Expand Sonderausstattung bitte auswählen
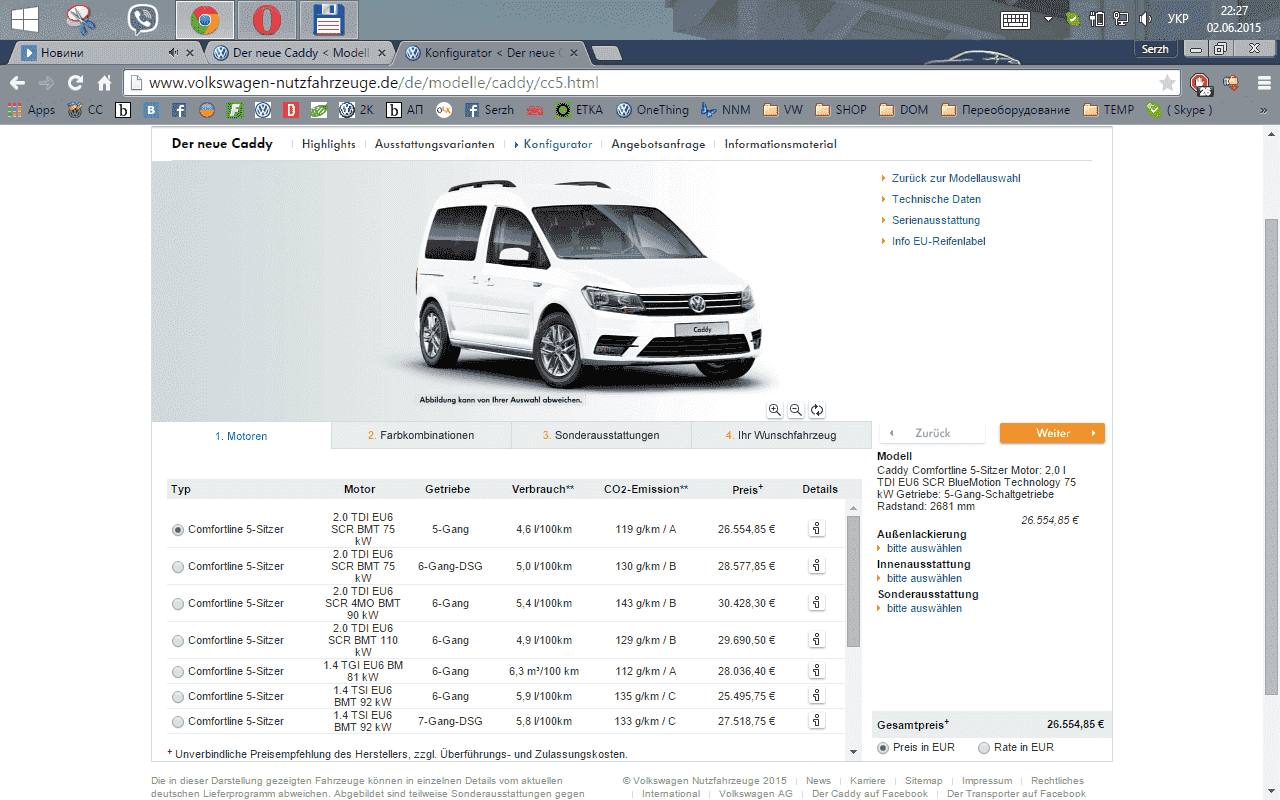 point(924,608)
